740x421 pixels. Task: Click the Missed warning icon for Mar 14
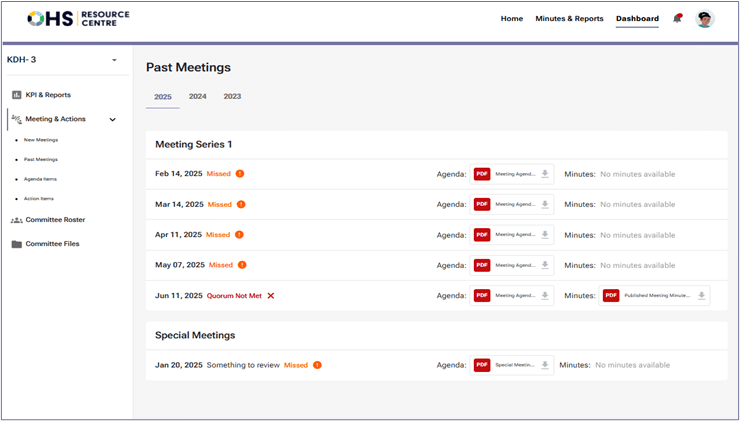(241, 205)
